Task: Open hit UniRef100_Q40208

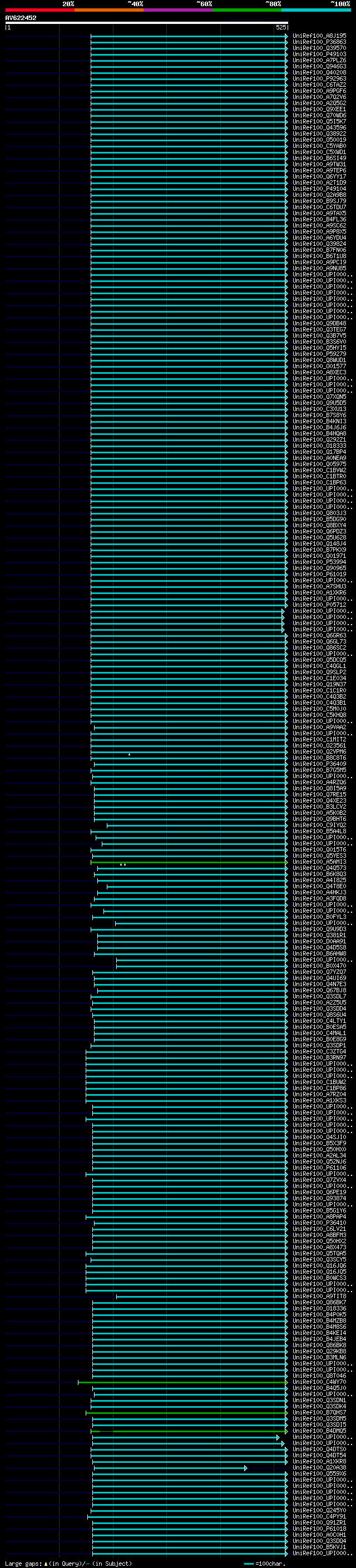Action: point(319,72)
